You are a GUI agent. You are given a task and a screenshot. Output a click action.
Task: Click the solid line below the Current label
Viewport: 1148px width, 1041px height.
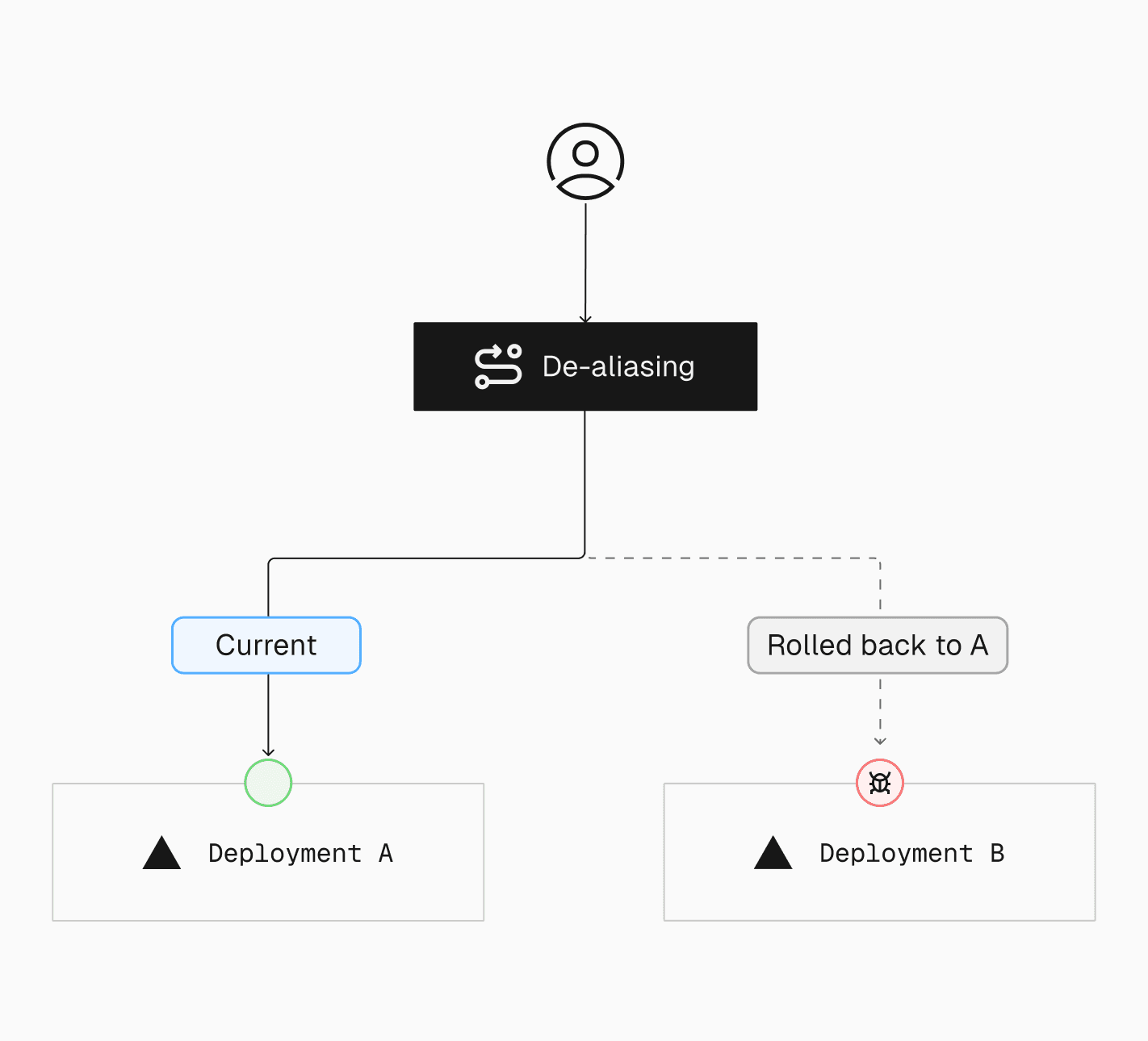[268, 710]
